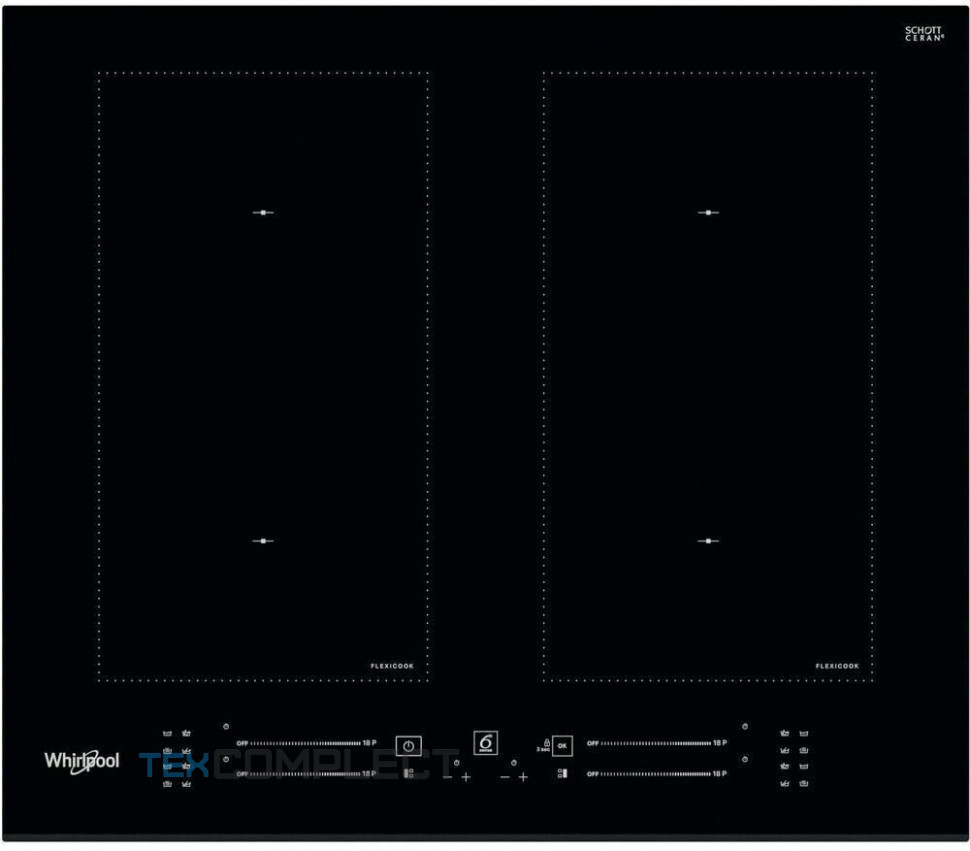
Task: Tap the power on/off button
Action: (x=408, y=746)
